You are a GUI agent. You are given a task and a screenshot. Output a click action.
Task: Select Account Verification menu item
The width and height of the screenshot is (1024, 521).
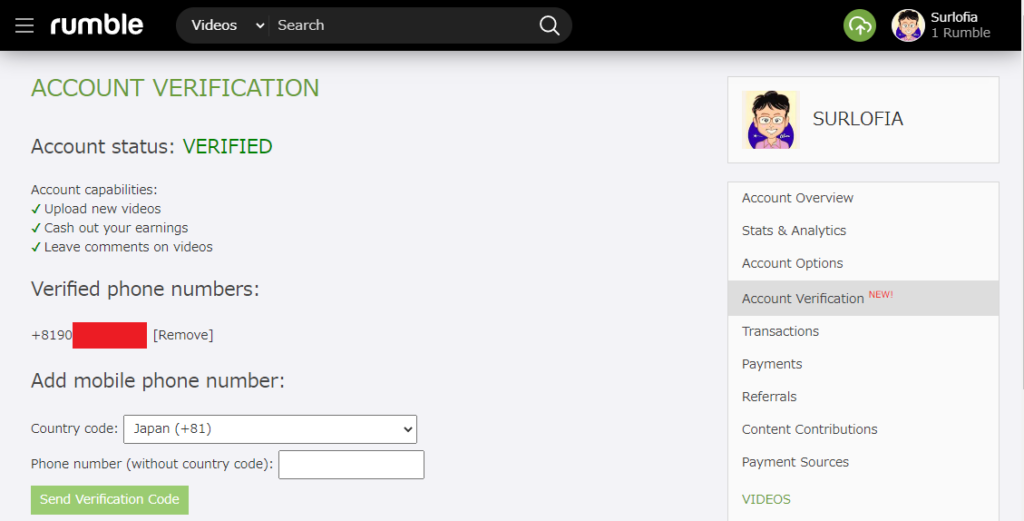[x=803, y=298]
